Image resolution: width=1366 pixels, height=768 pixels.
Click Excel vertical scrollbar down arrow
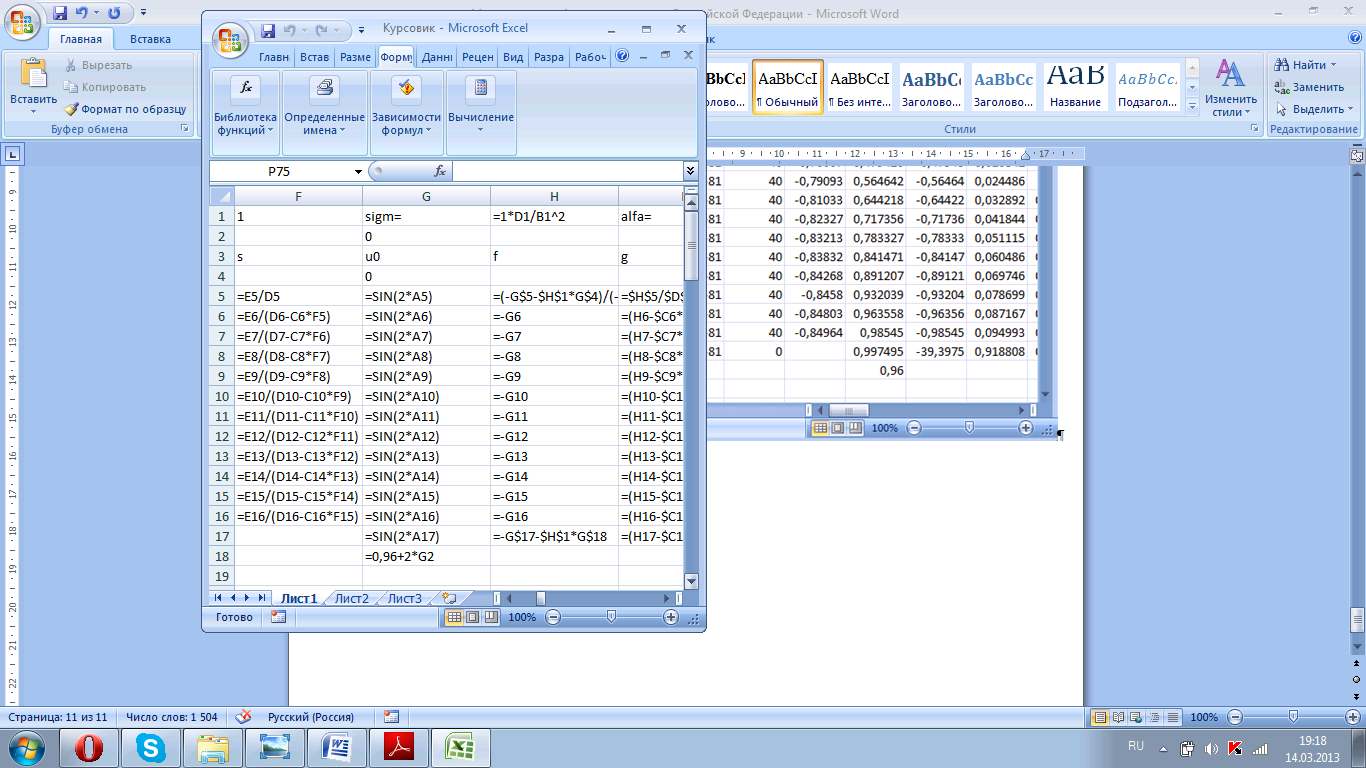[691, 581]
